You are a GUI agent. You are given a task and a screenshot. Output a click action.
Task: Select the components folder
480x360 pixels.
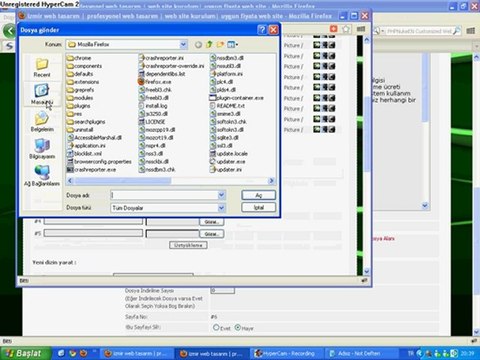[85, 66]
